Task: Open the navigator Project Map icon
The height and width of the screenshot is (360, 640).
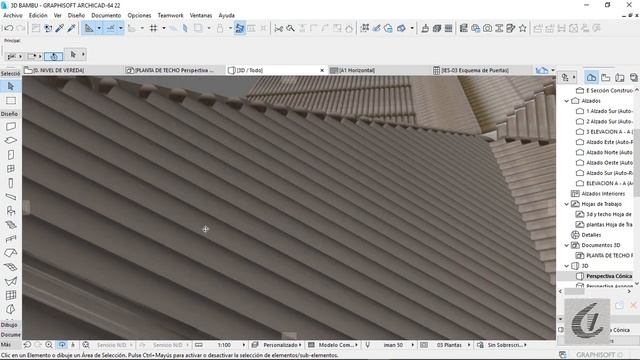Action: [x=591, y=77]
